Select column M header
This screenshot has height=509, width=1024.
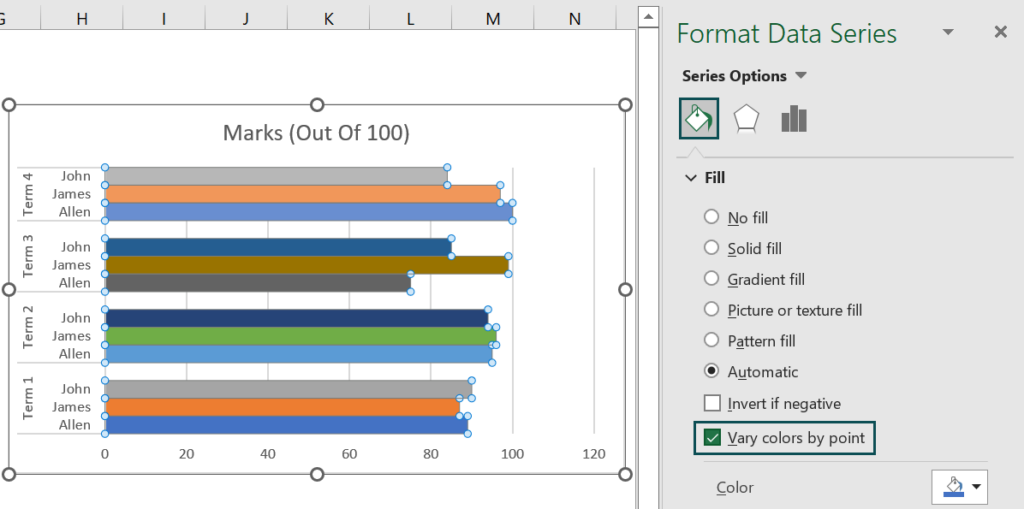(493, 19)
